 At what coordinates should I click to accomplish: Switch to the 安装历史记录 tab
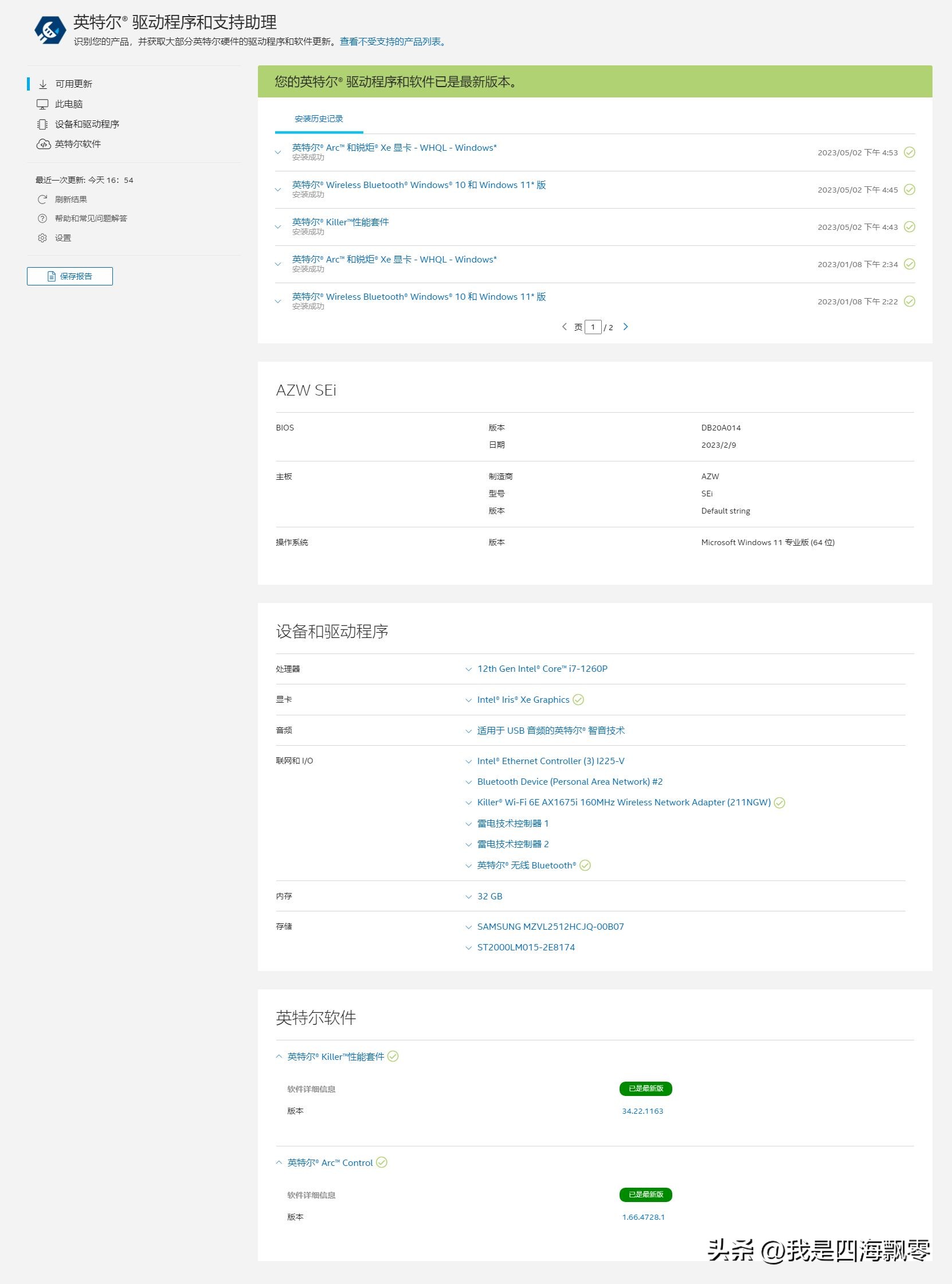pyautogui.click(x=319, y=119)
